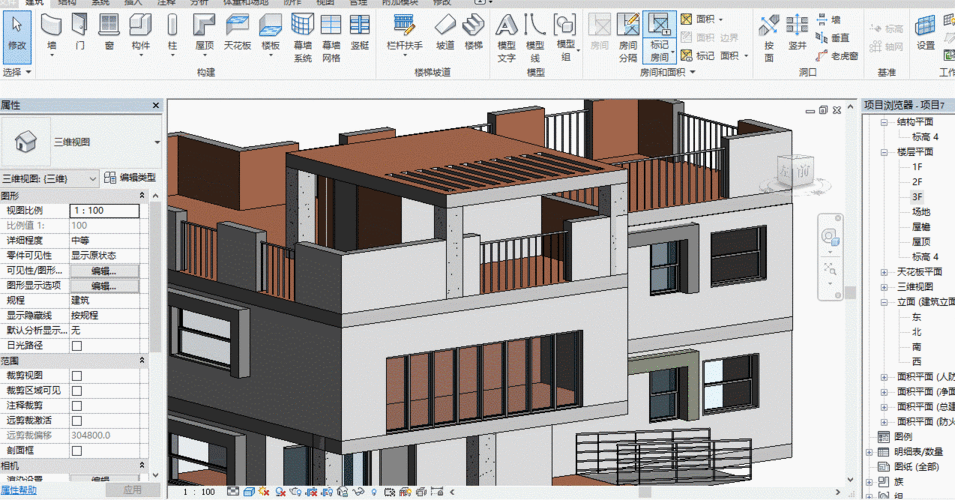Enable the 裁剪视图 checkbox

click(77, 376)
